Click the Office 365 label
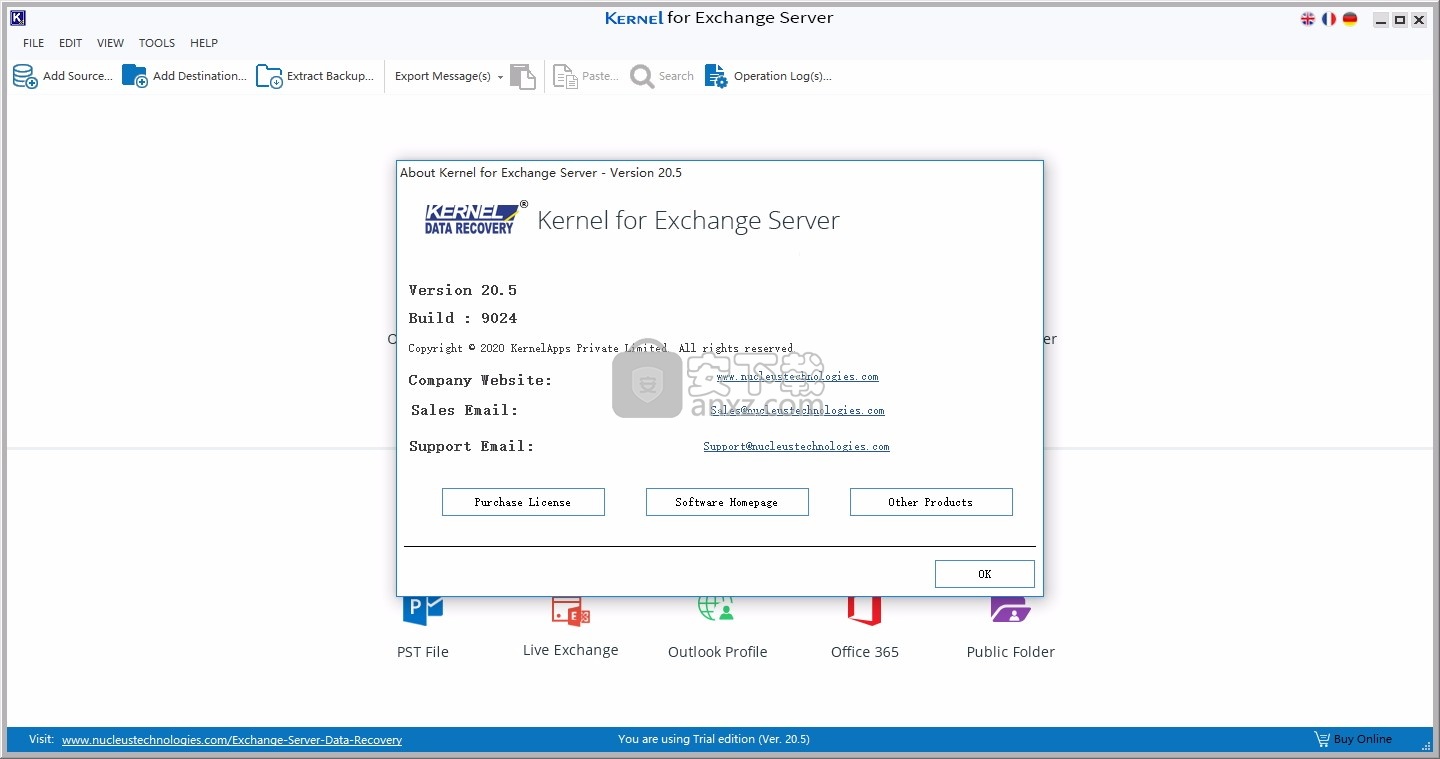Image resolution: width=1440 pixels, height=759 pixels. [x=865, y=652]
